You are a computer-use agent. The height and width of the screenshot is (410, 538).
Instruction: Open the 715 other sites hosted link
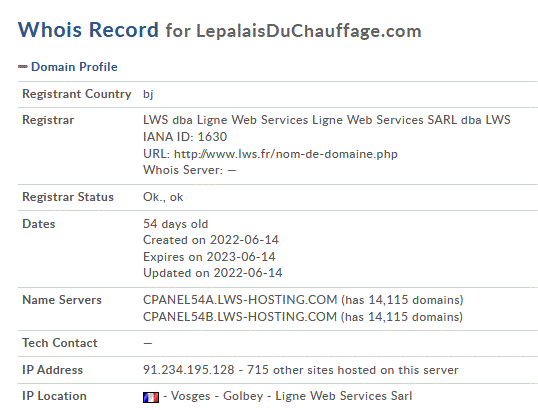353,370
